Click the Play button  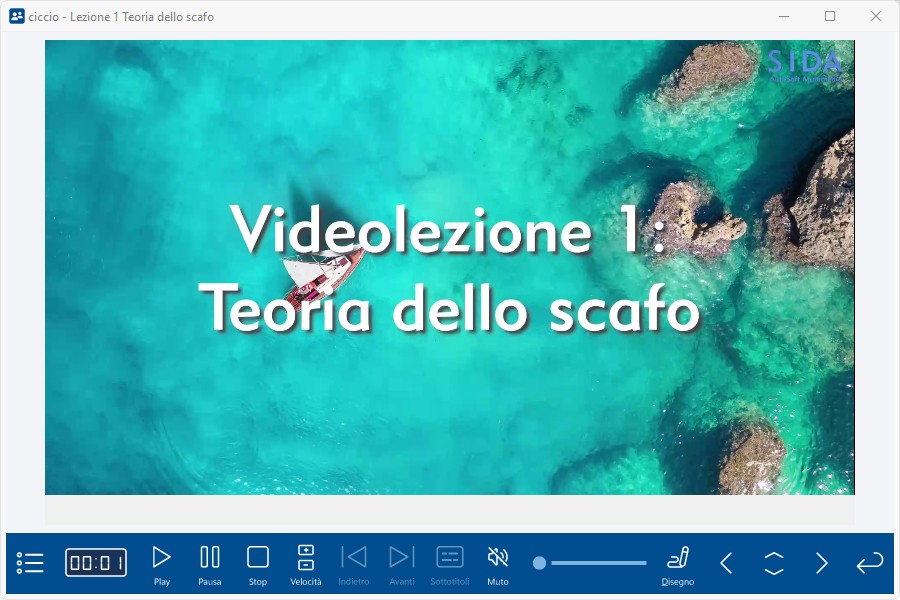click(x=161, y=563)
